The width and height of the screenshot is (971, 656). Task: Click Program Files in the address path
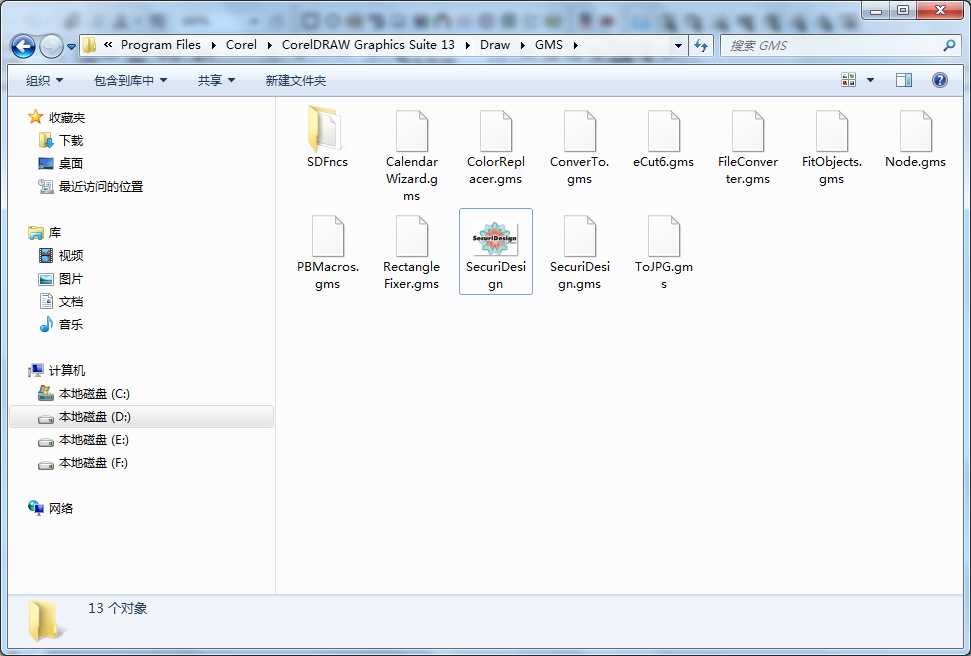point(160,45)
